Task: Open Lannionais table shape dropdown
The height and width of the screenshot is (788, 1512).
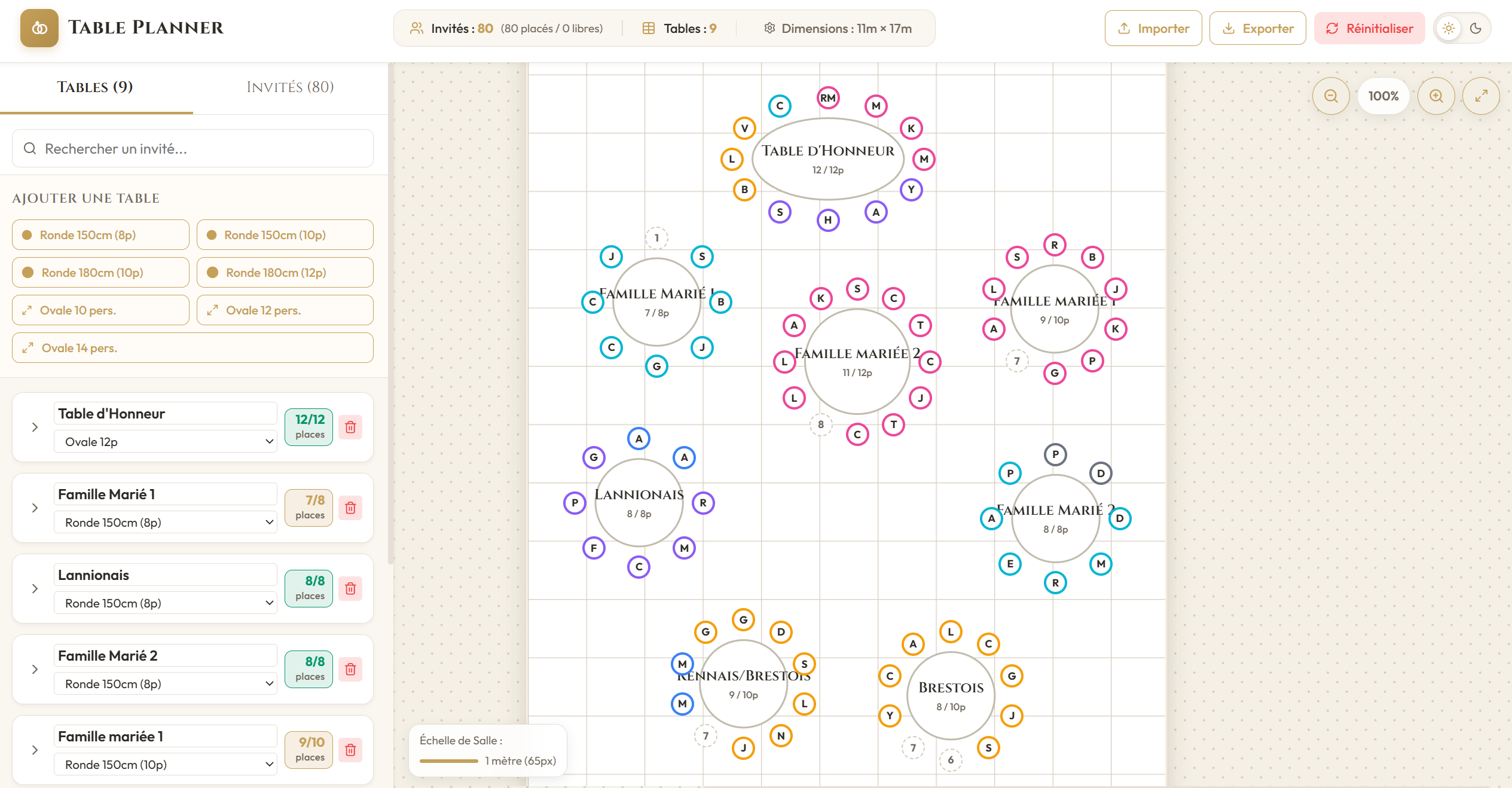Action: pos(166,603)
